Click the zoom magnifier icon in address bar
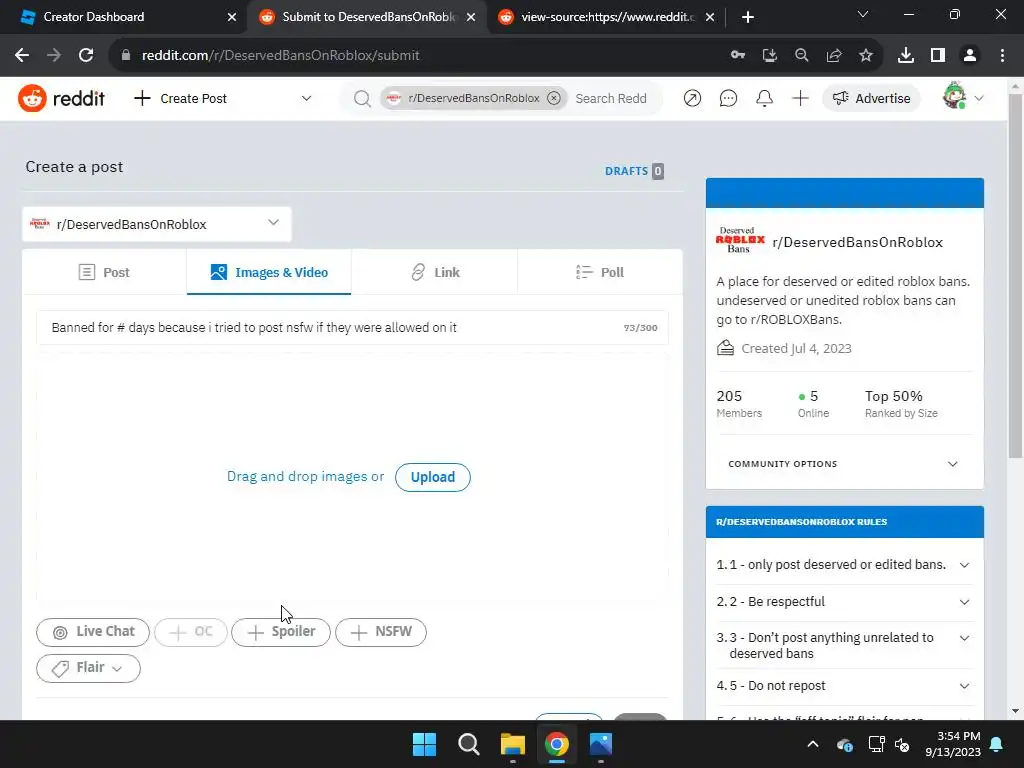 coord(802,56)
